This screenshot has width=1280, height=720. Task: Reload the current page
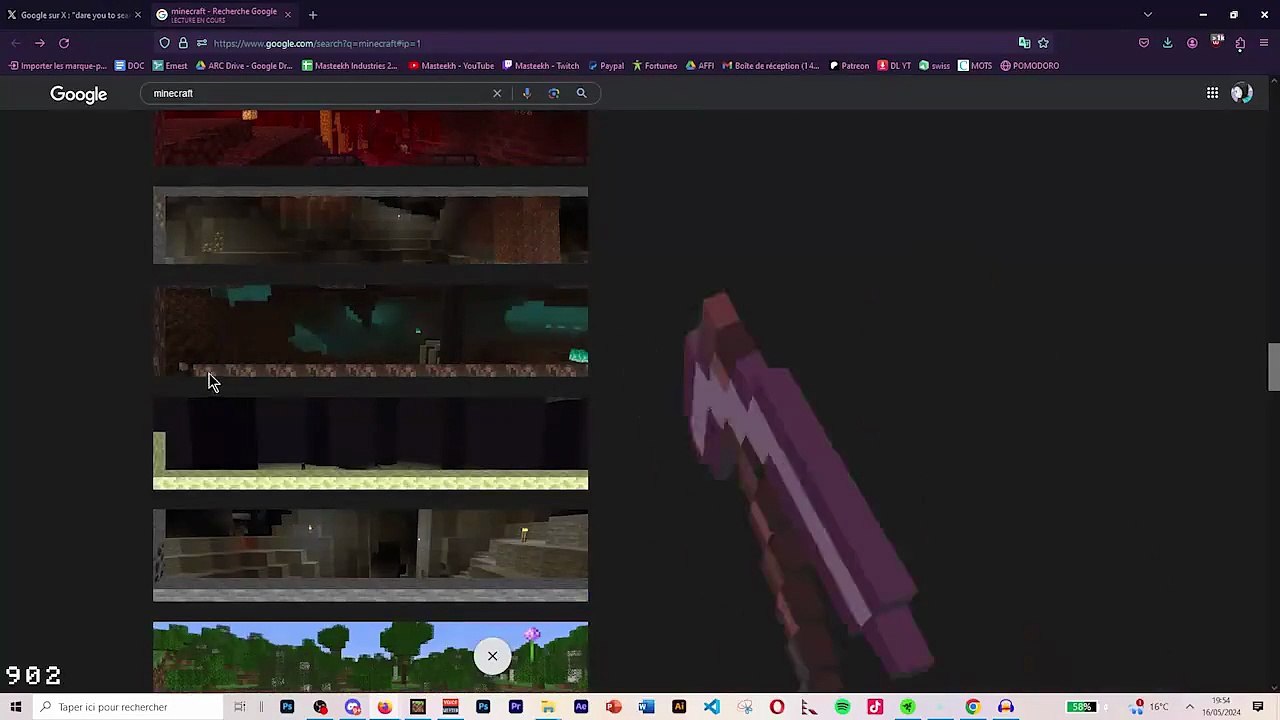coord(64,43)
